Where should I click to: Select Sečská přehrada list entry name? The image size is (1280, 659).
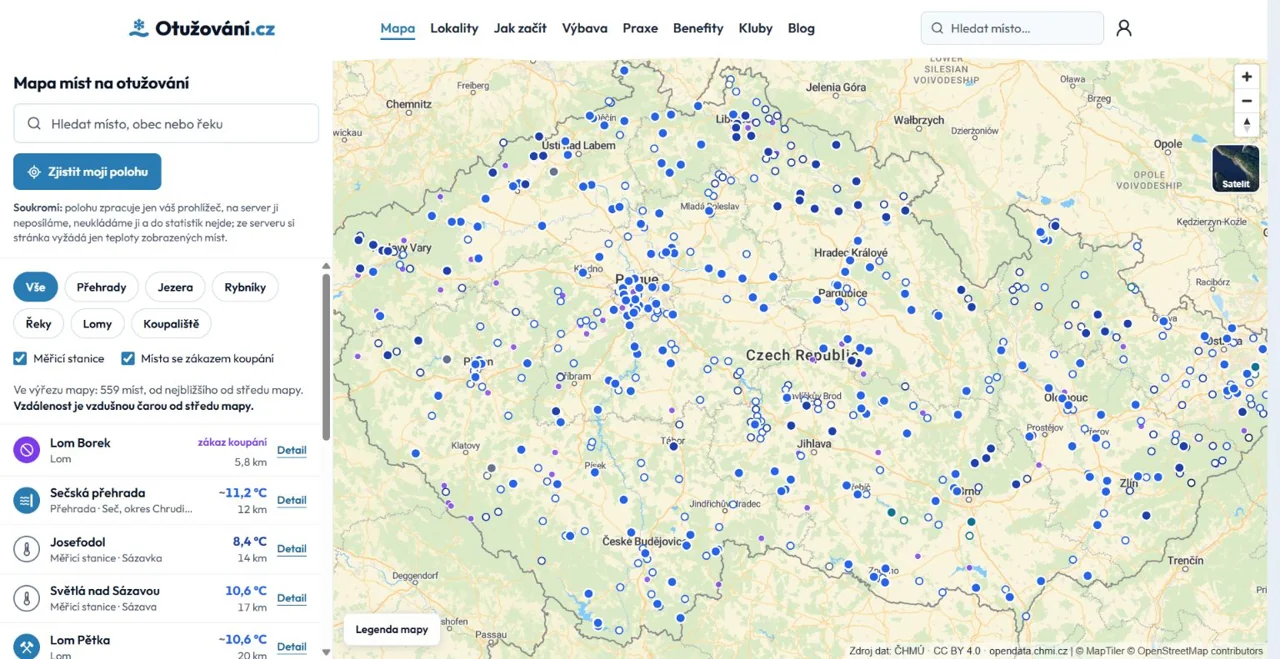(x=97, y=493)
